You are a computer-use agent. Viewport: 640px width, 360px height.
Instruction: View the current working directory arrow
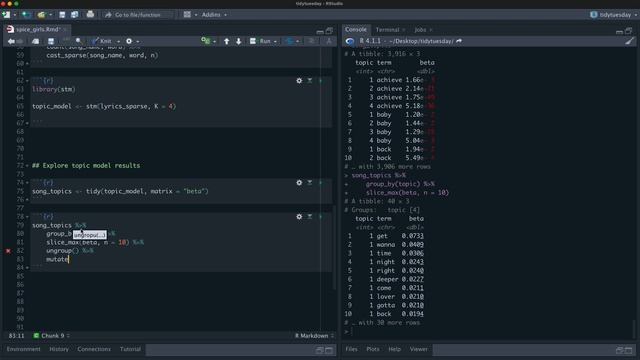(459, 41)
